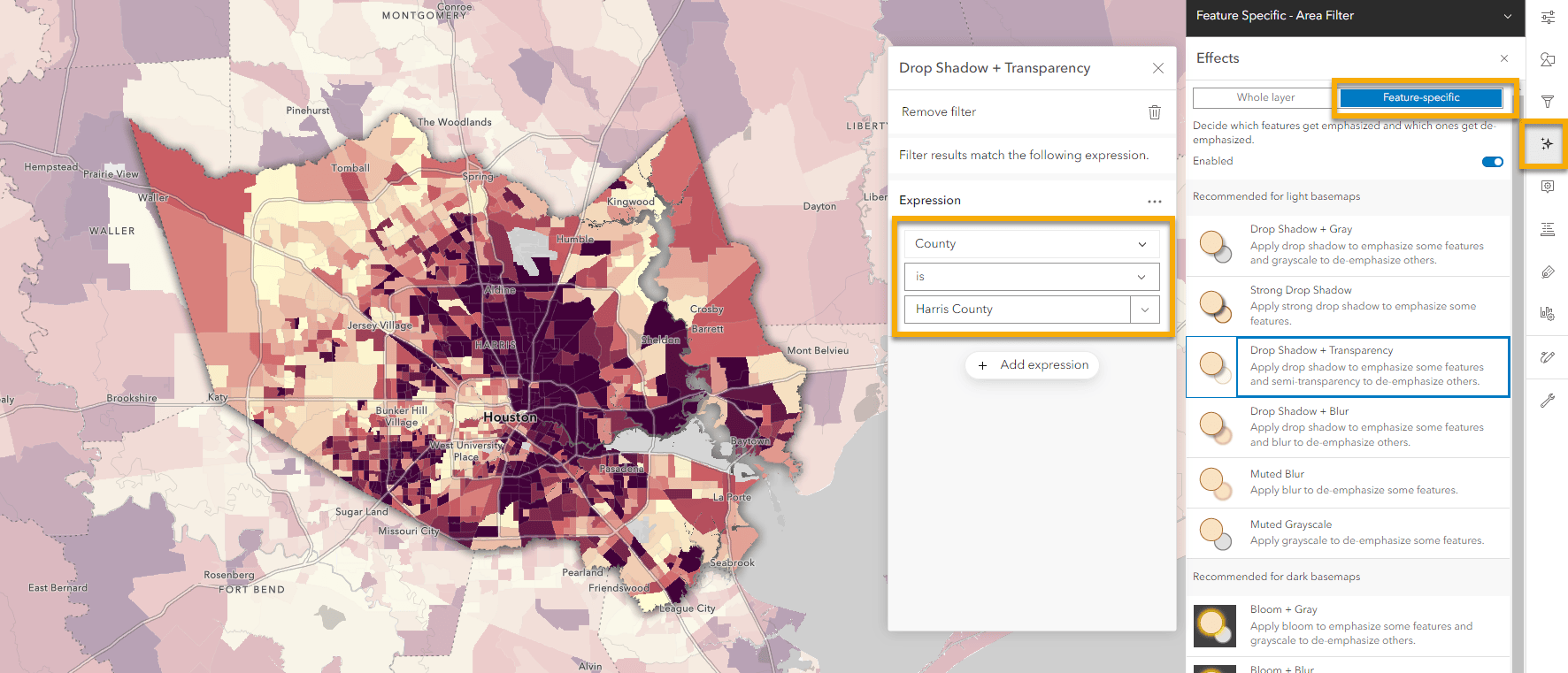Viewport: 1568px width, 673px height.
Task: Open the Properties pane from the right toolbar
Action: tap(1548, 17)
